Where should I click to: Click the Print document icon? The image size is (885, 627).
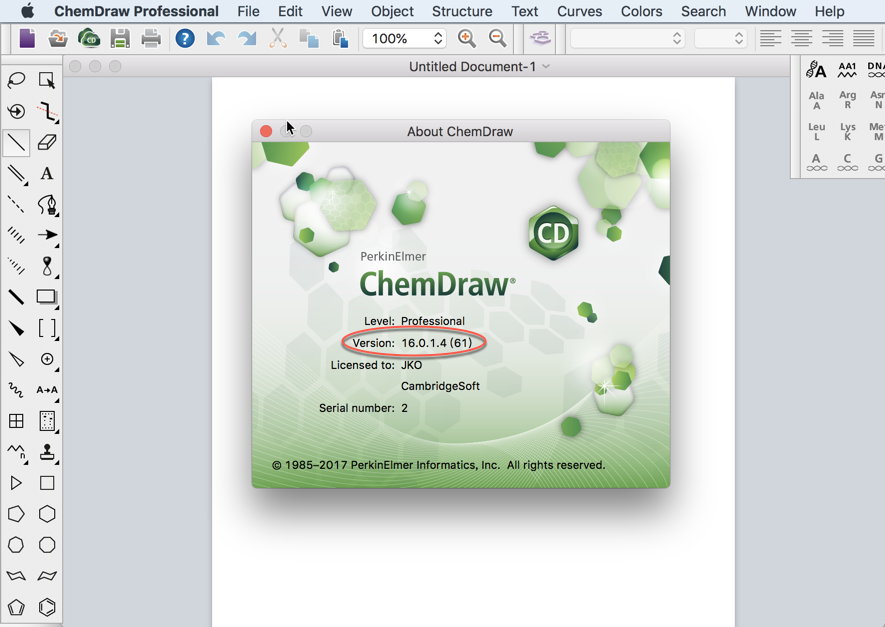[x=149, y=38]
